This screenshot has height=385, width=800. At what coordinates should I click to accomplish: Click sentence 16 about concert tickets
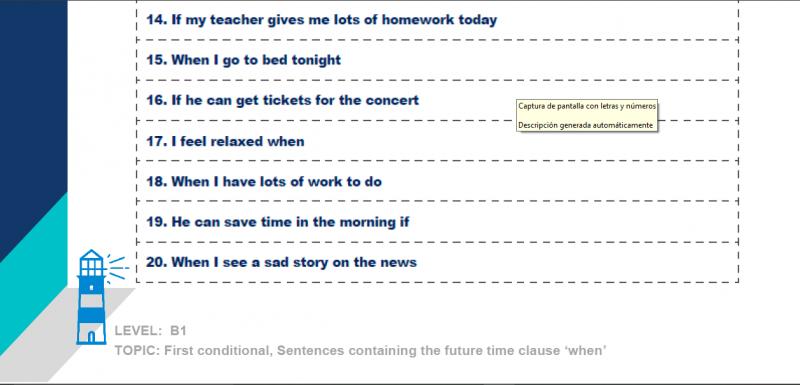coord(282,100)
